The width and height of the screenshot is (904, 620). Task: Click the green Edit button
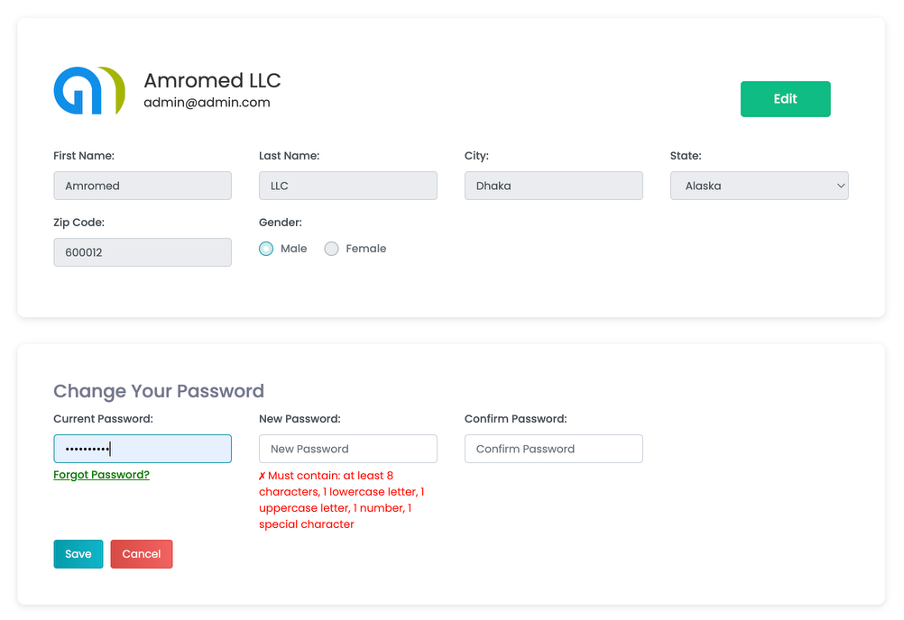[785, 99]
